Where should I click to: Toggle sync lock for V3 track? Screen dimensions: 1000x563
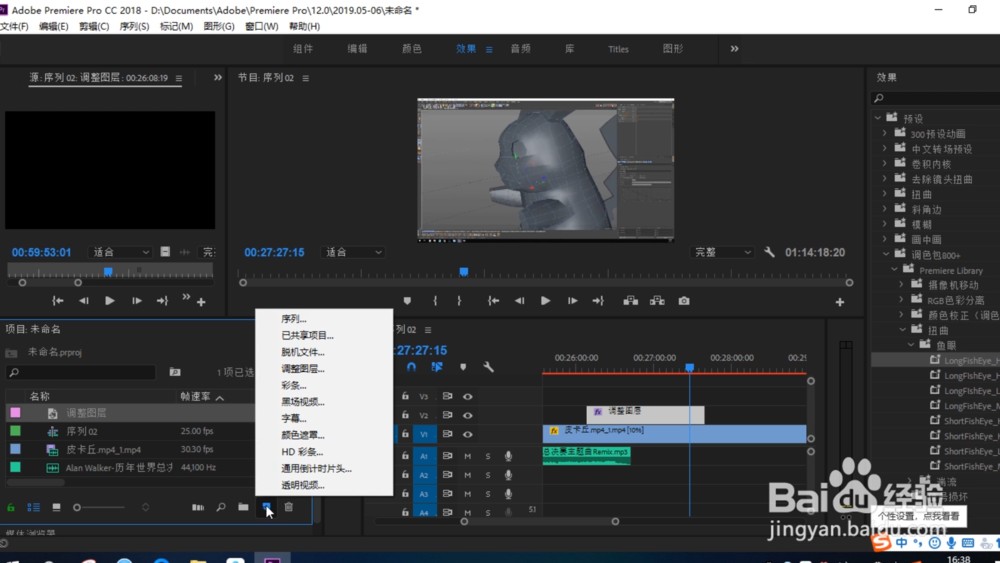[448, 397]
